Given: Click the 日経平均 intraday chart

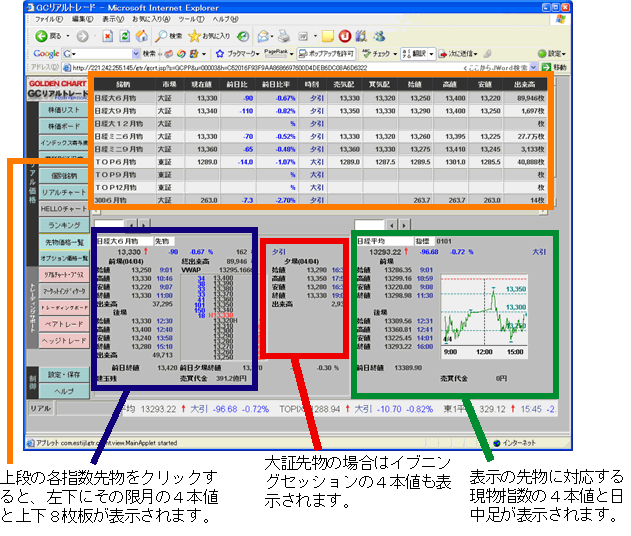Looking at the screenshot, I should (x=484, y=317).
